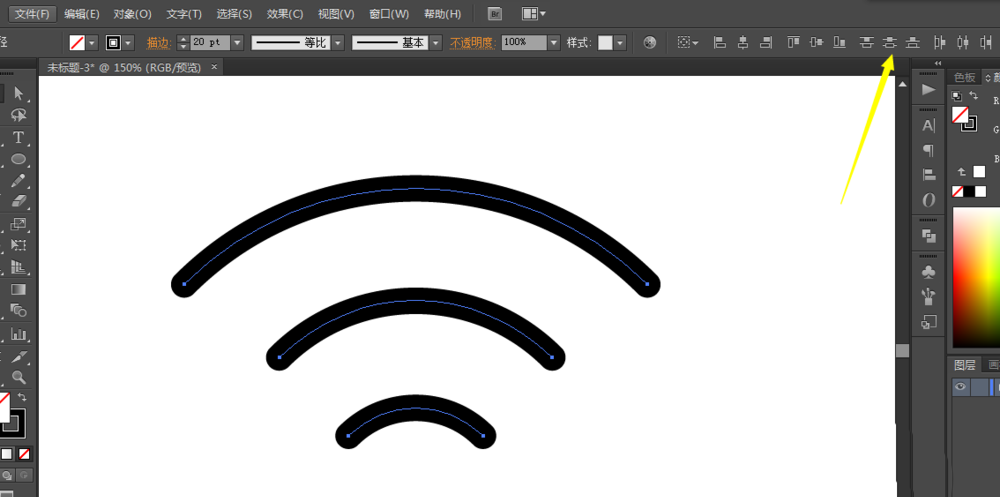The width and height of the screenshot is (1000, 497).
Task: Open the 文件(F) menu
Action: coord(32,13)
